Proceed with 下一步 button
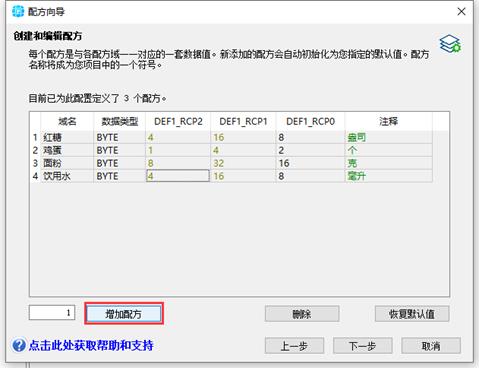Screen dimensions: 479x368 tap(363, 346)
